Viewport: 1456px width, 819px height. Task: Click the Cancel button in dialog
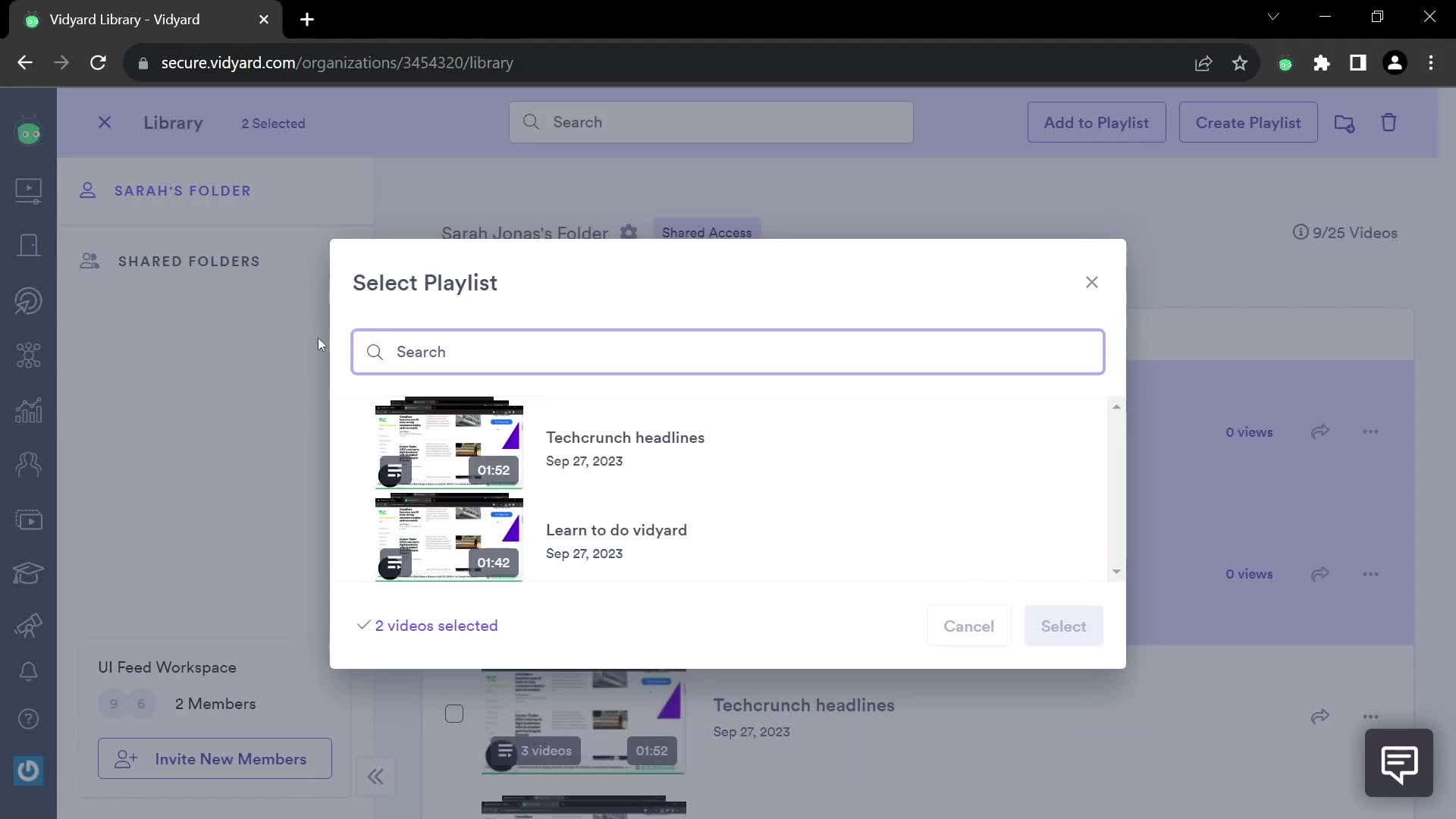[x=968, y=625]
